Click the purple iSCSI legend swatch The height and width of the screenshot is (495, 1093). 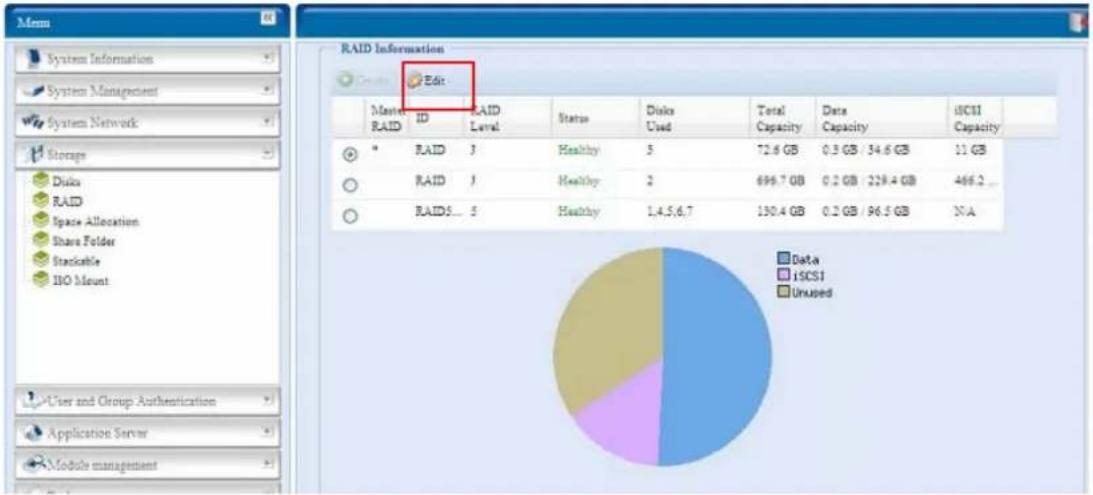click(784, 277)
